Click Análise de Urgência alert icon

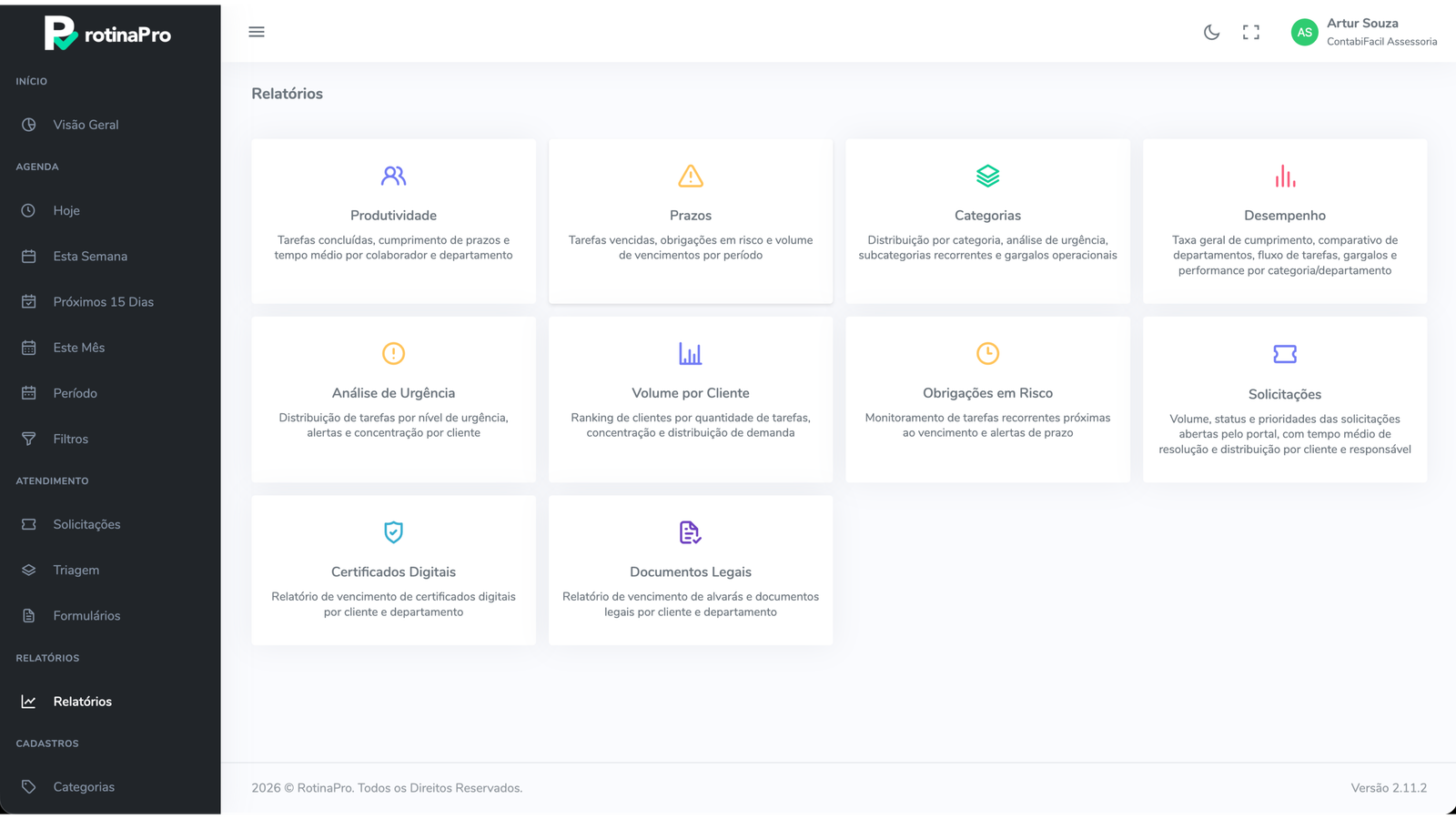[x=393, y=353]
